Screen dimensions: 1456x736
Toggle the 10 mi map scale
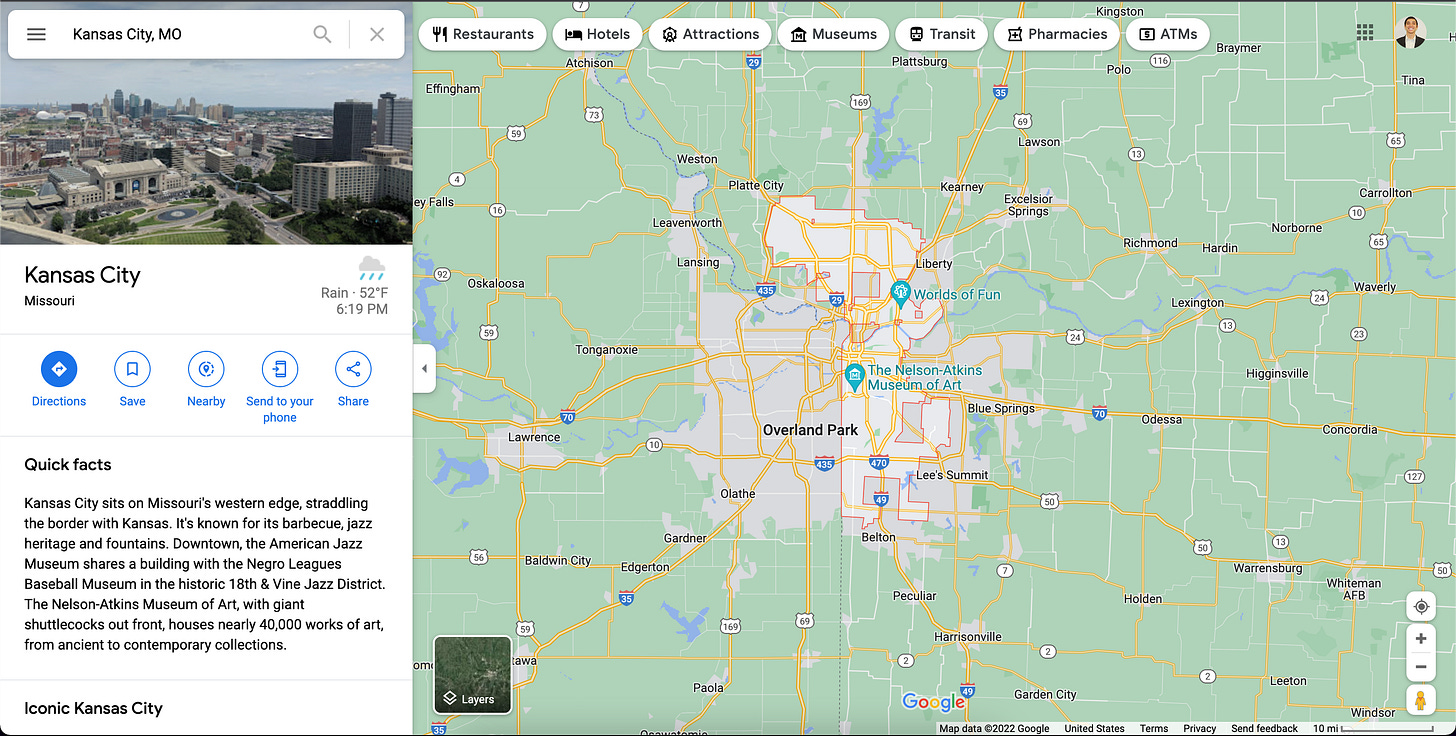tap(1374, 729)
